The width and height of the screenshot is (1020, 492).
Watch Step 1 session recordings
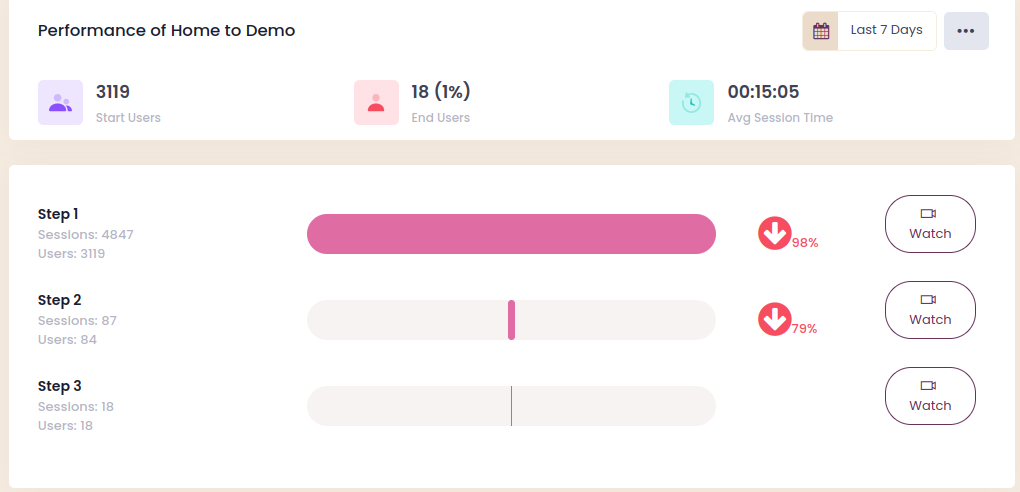coord(930,224)
